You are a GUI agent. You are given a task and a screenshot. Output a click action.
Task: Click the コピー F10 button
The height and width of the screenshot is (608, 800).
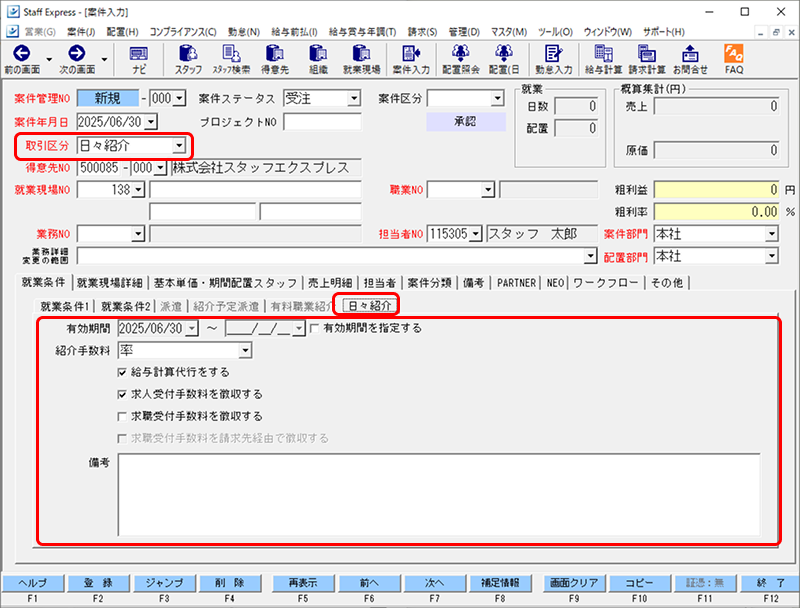click(639, 582)
